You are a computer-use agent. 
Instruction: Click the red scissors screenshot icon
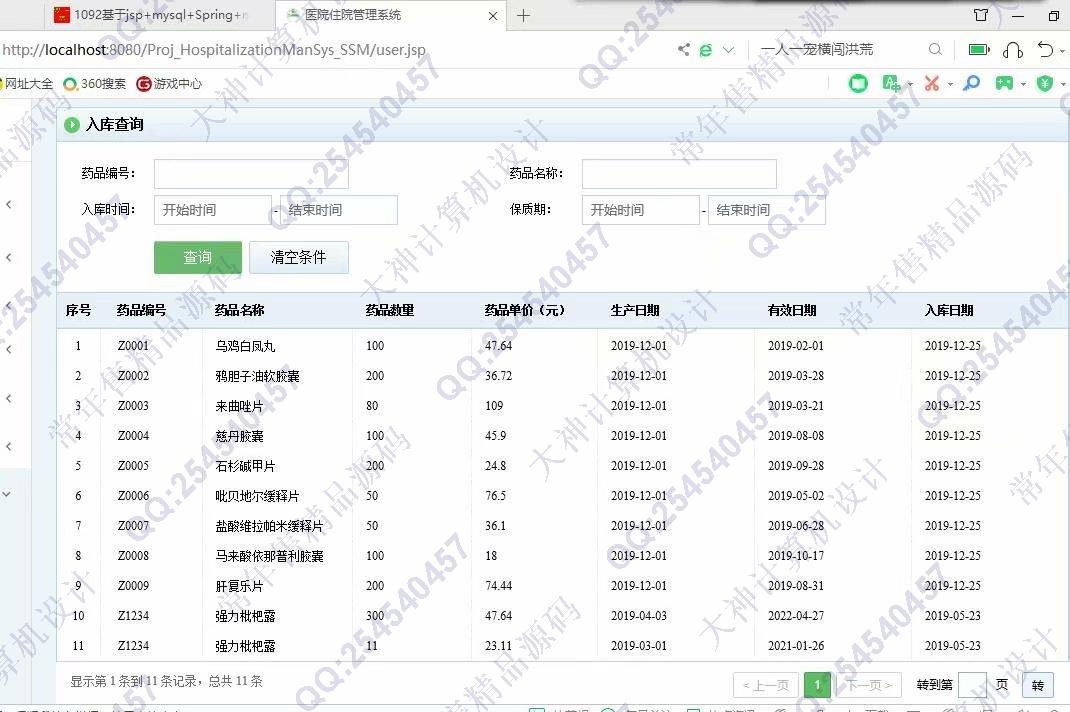[x=931, y=84]
